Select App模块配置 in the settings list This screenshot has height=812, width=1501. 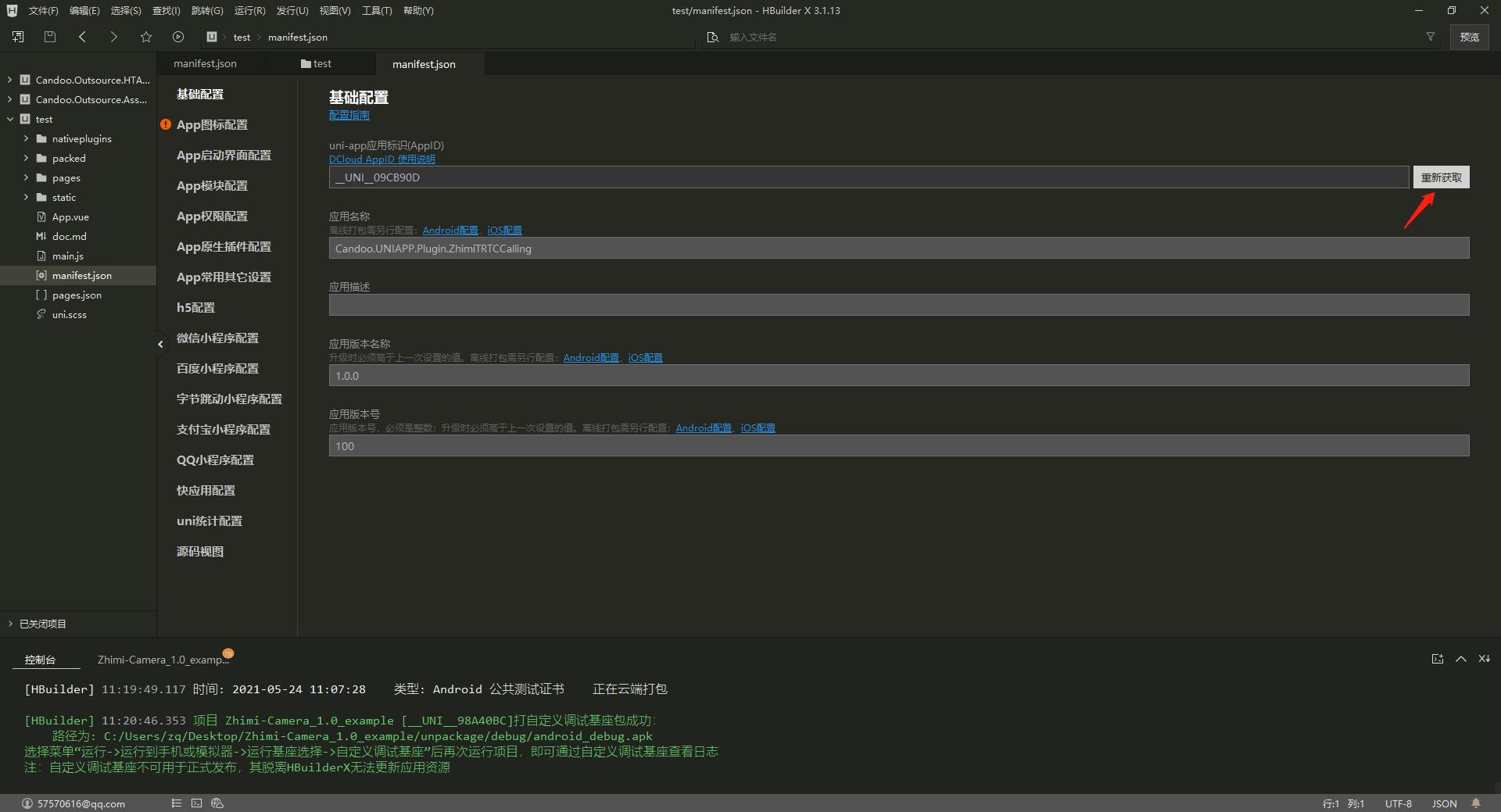(x=212, y=185)
